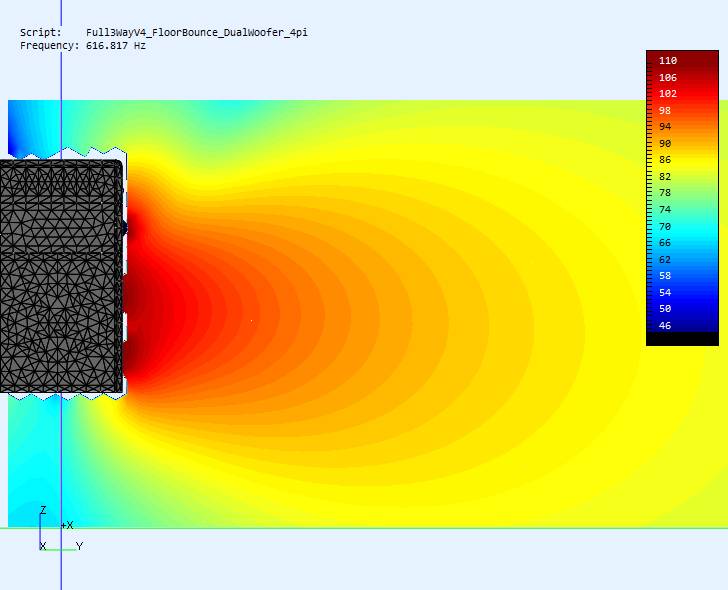Click the frequency value 616.817 Hz
The width and height of the screenshot is (728, 590).
click(x=116, y=45)
